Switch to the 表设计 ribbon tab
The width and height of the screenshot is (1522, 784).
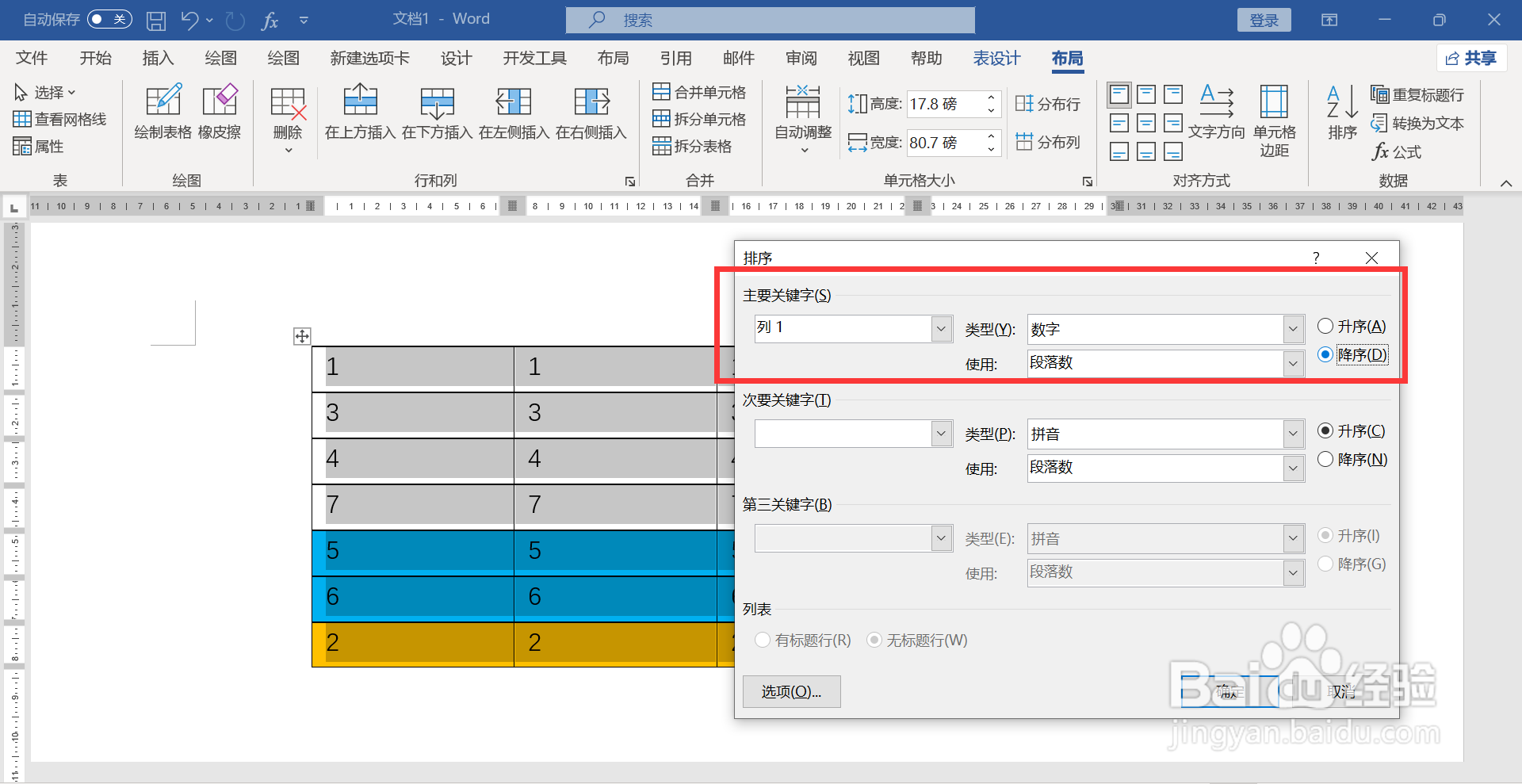pos(996,58)
